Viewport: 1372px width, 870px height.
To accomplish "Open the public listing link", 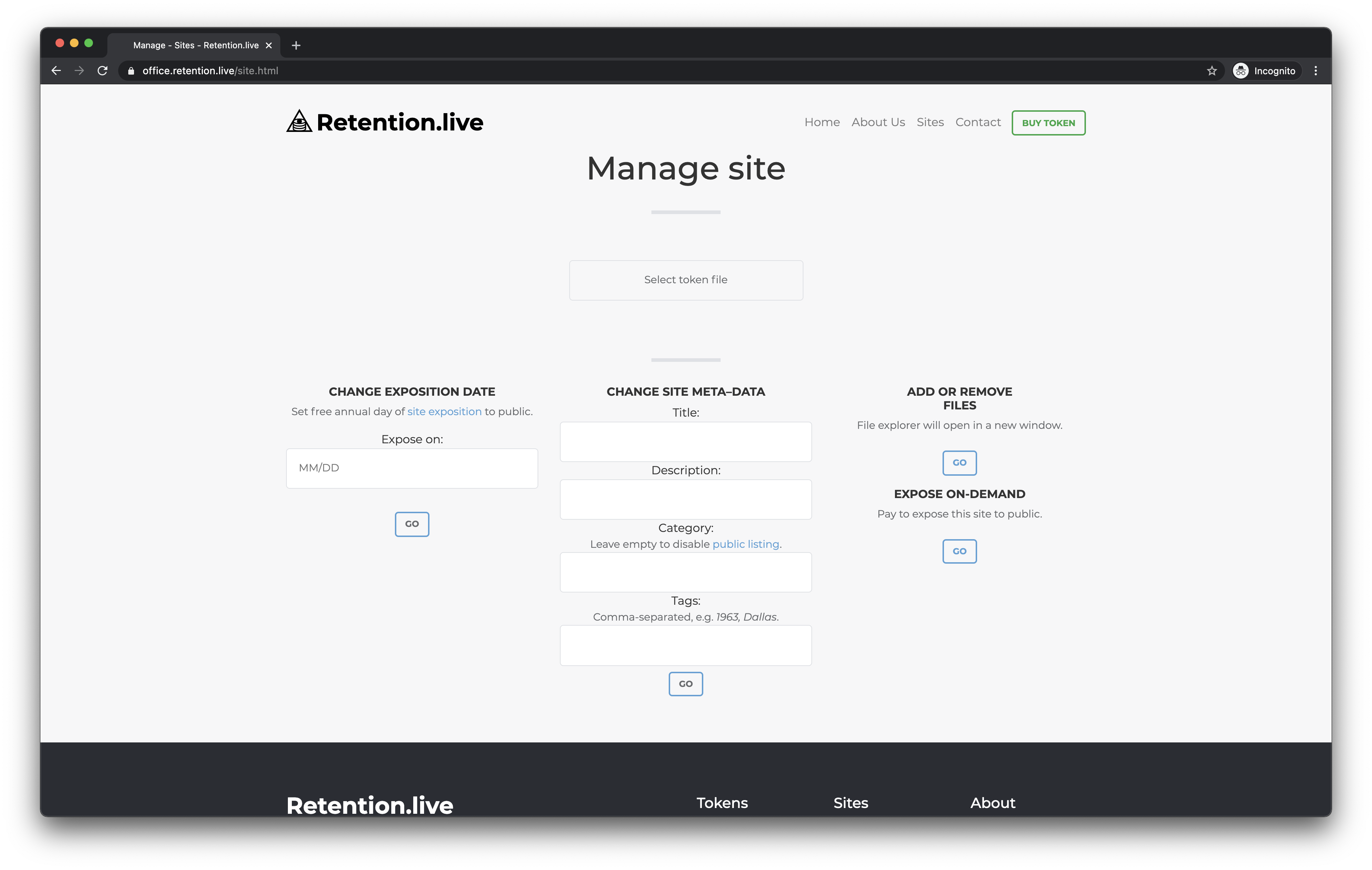I will (745, 544).
